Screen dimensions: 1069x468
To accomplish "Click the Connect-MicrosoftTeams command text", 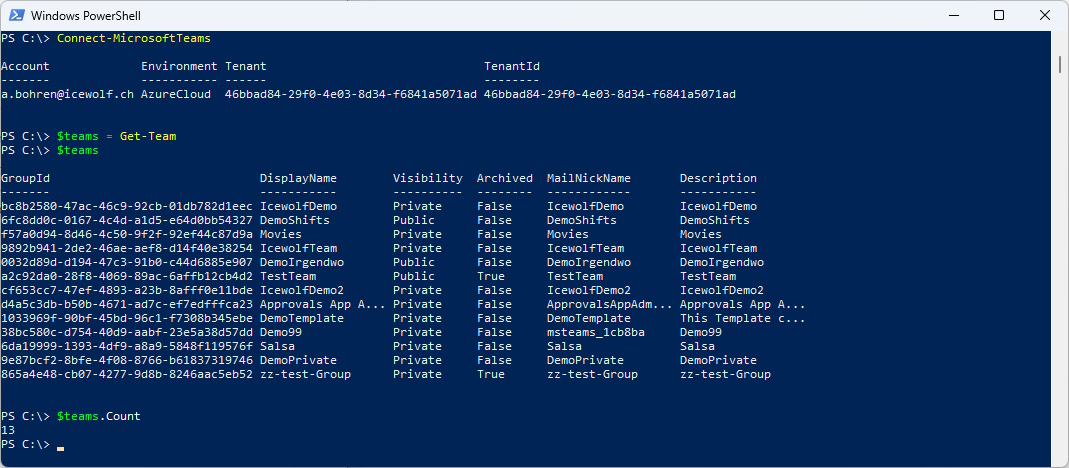I will (134, 38).
